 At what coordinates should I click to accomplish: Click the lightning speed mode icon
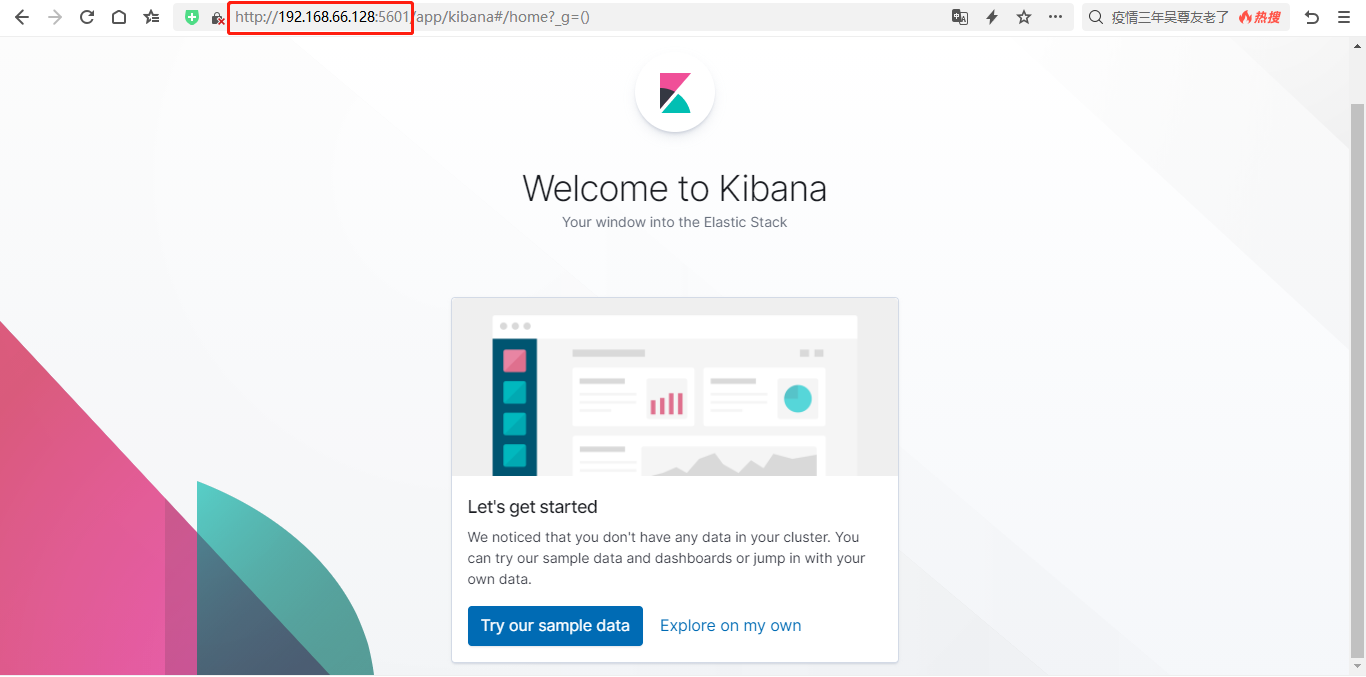click(992, 17)
